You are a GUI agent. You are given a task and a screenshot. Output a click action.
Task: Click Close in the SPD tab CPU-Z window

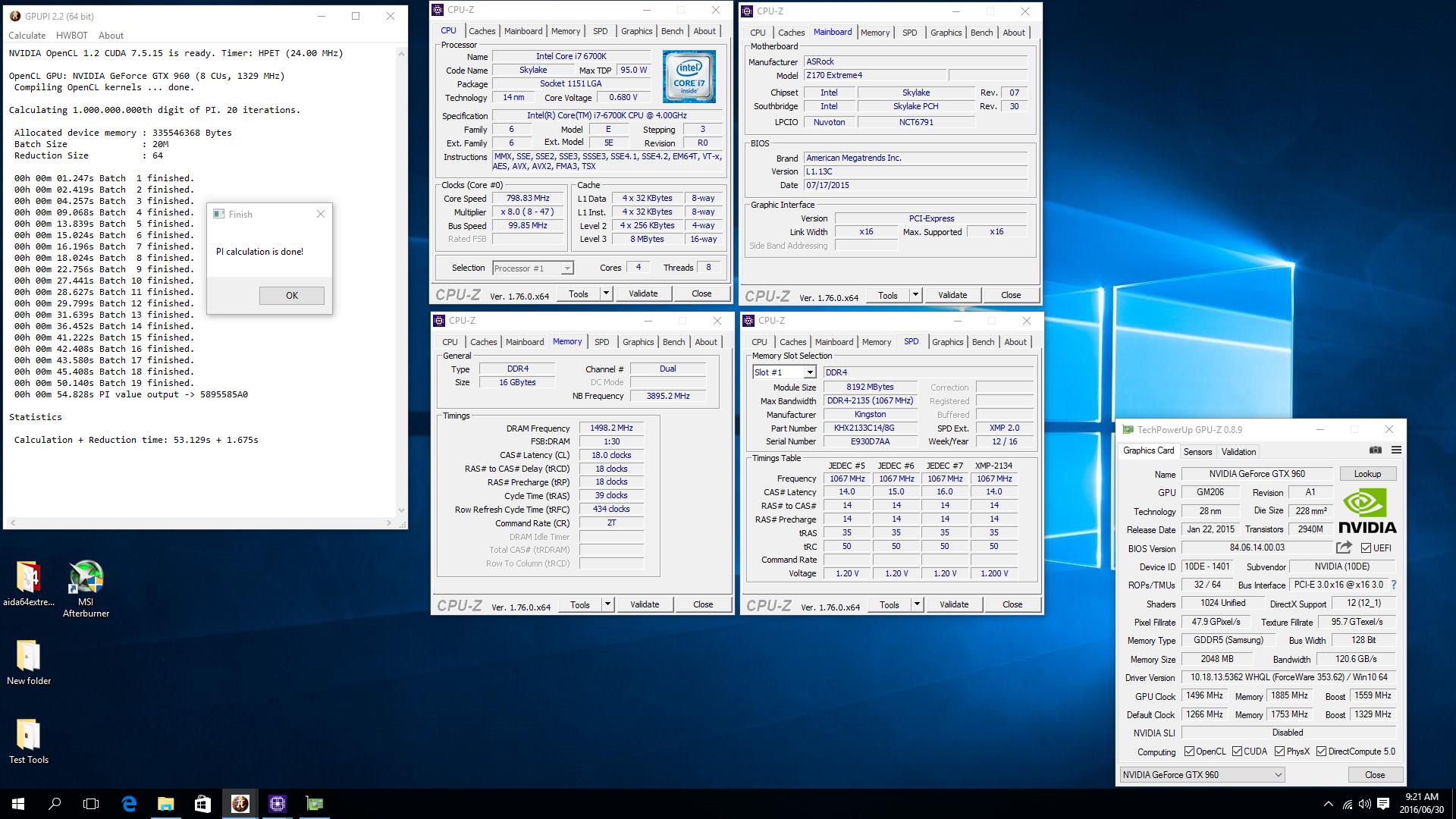pyautogui.click(x=1012, y=604)
